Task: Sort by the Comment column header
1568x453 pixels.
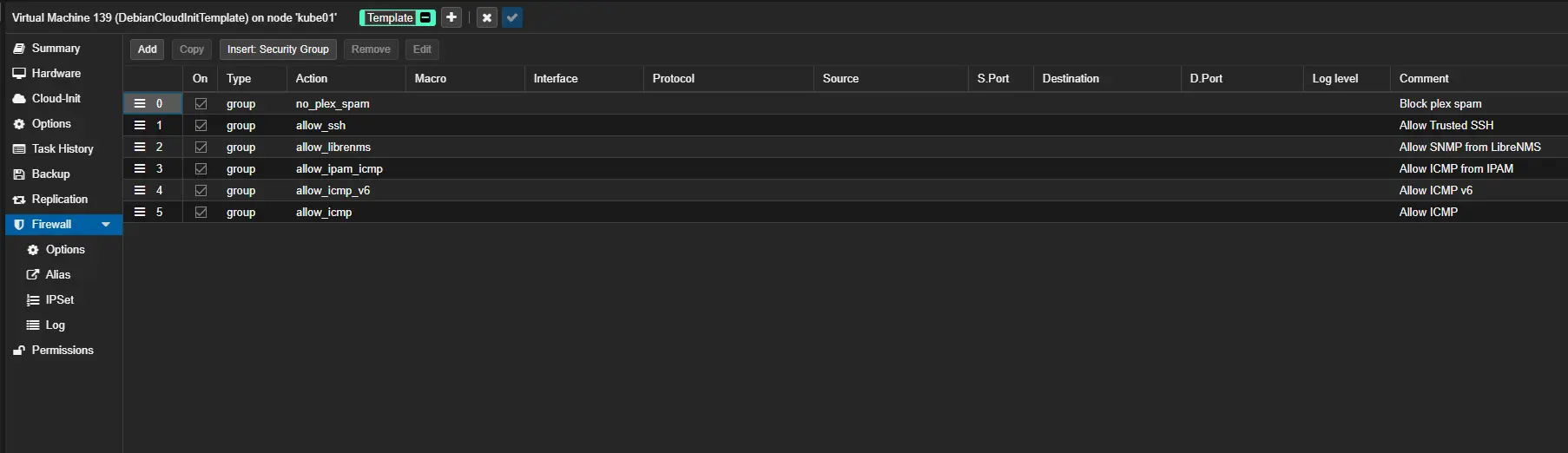Action: tap(1424, 78)
